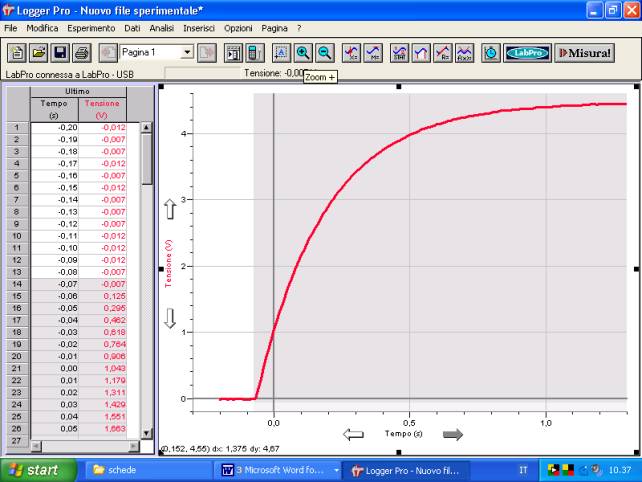Print using the printer icon
Screen dimensions: 642x482
pos(82,52)
